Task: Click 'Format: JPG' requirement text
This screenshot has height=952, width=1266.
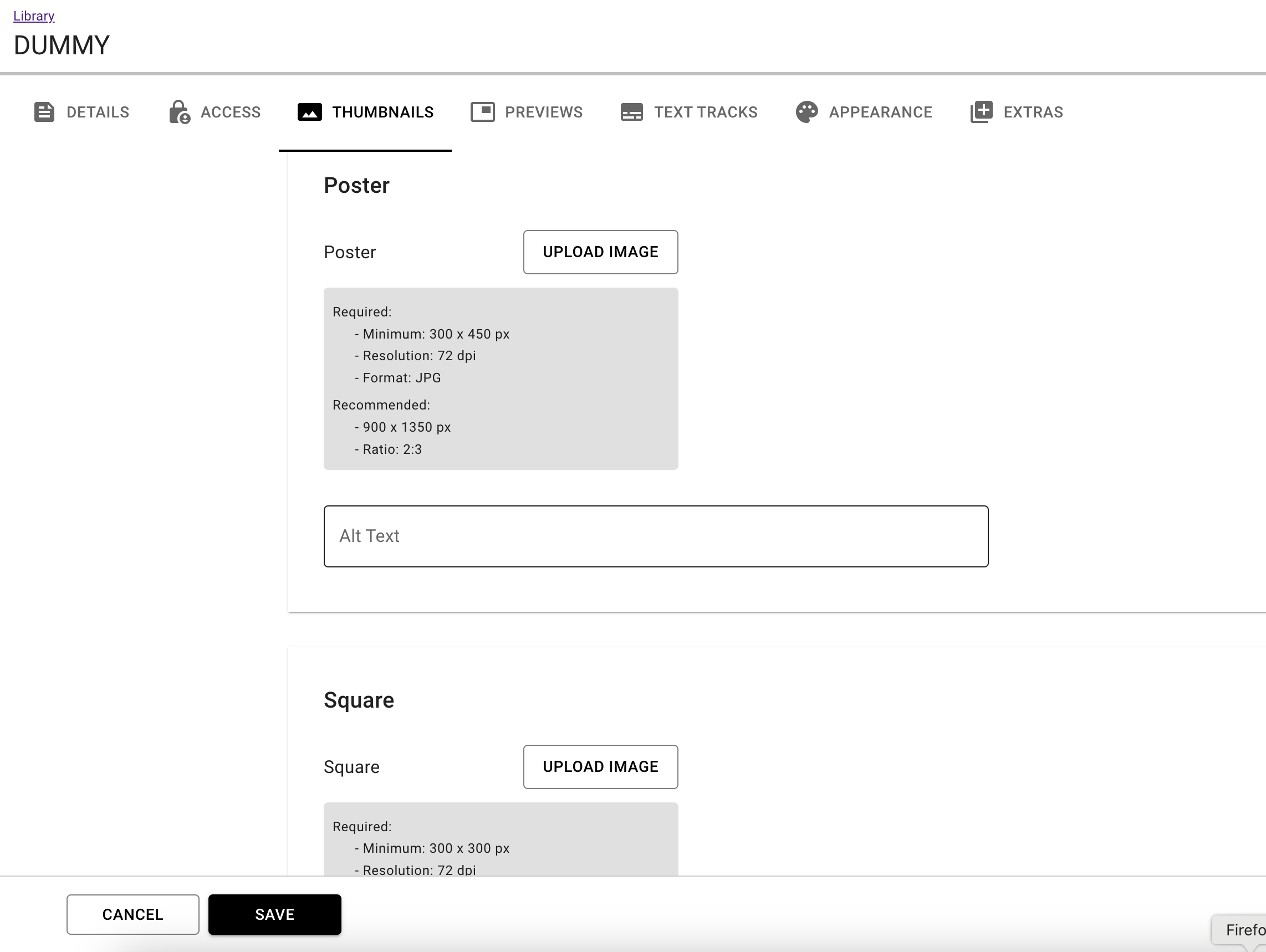Action: [398, 377]
